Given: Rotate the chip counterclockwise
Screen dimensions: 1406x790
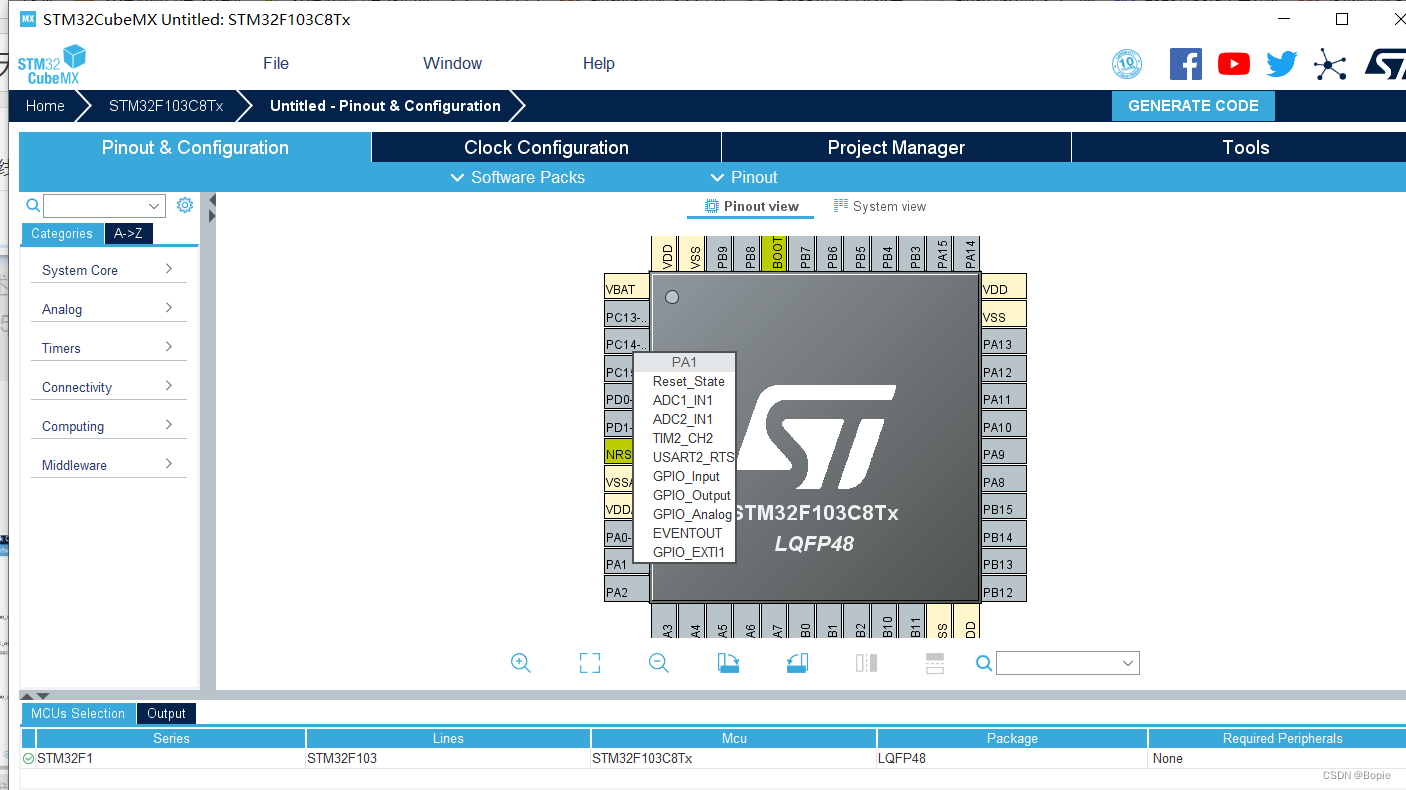Looking at the screenshot, I should [797, 663].
